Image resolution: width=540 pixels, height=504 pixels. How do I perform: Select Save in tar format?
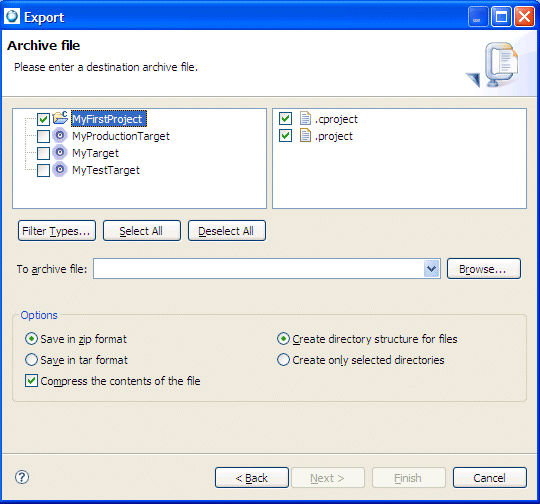tap(31, 360)
